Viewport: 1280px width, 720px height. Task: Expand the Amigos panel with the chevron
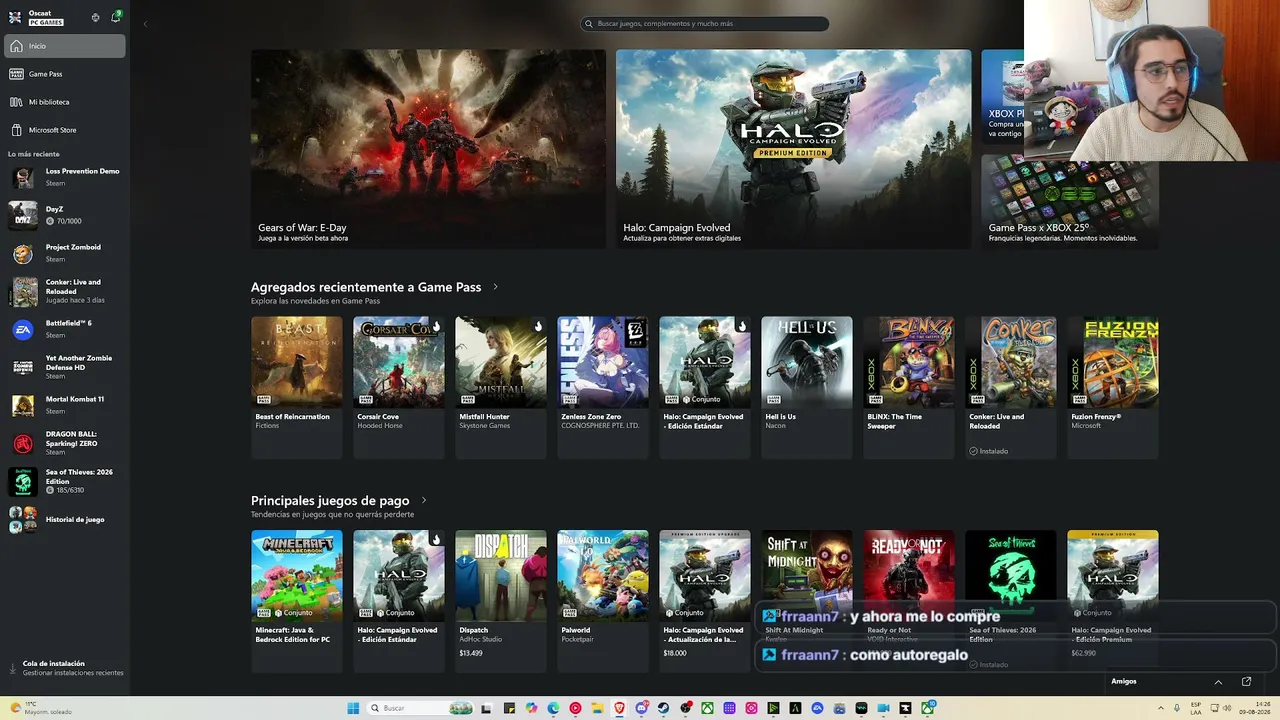click(x=1218, y=681)
